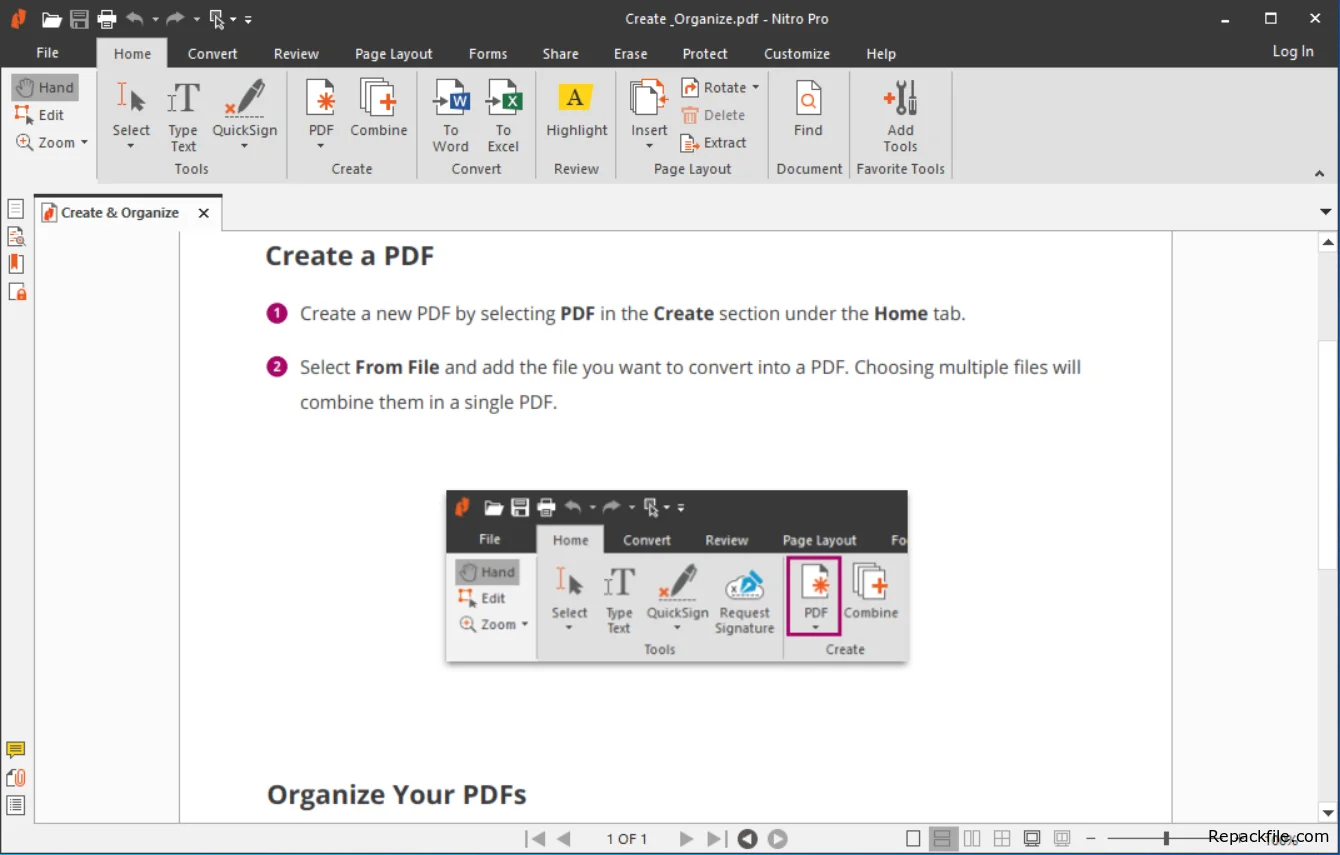Toggle the full-screen monitor view icon

coord(1032,839)
